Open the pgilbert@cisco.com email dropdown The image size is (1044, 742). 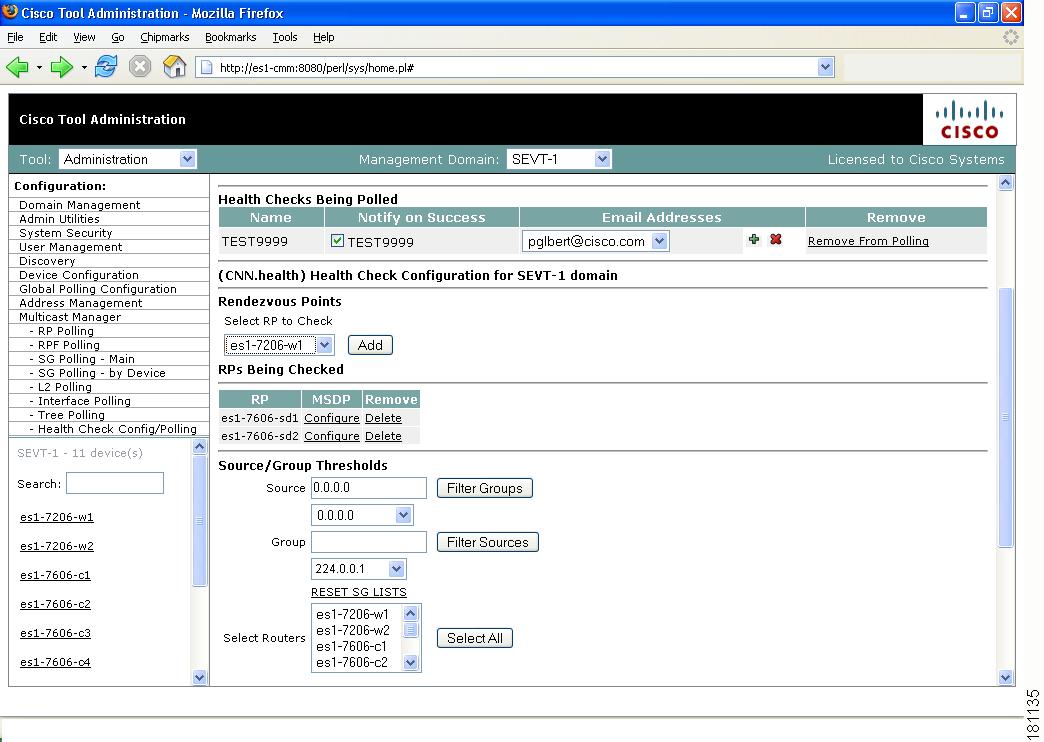click(596, 241)
